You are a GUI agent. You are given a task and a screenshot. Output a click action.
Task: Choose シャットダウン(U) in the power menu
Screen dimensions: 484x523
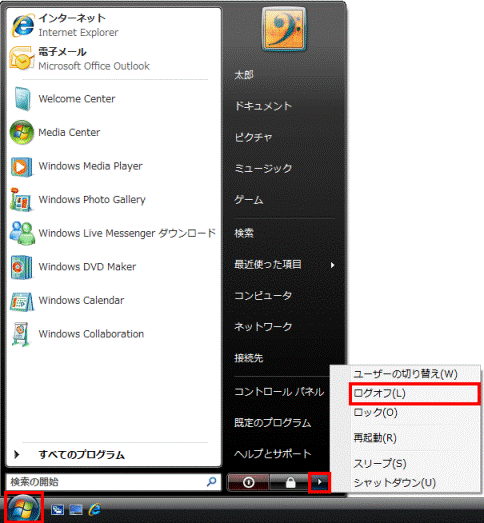coord(395,483)
